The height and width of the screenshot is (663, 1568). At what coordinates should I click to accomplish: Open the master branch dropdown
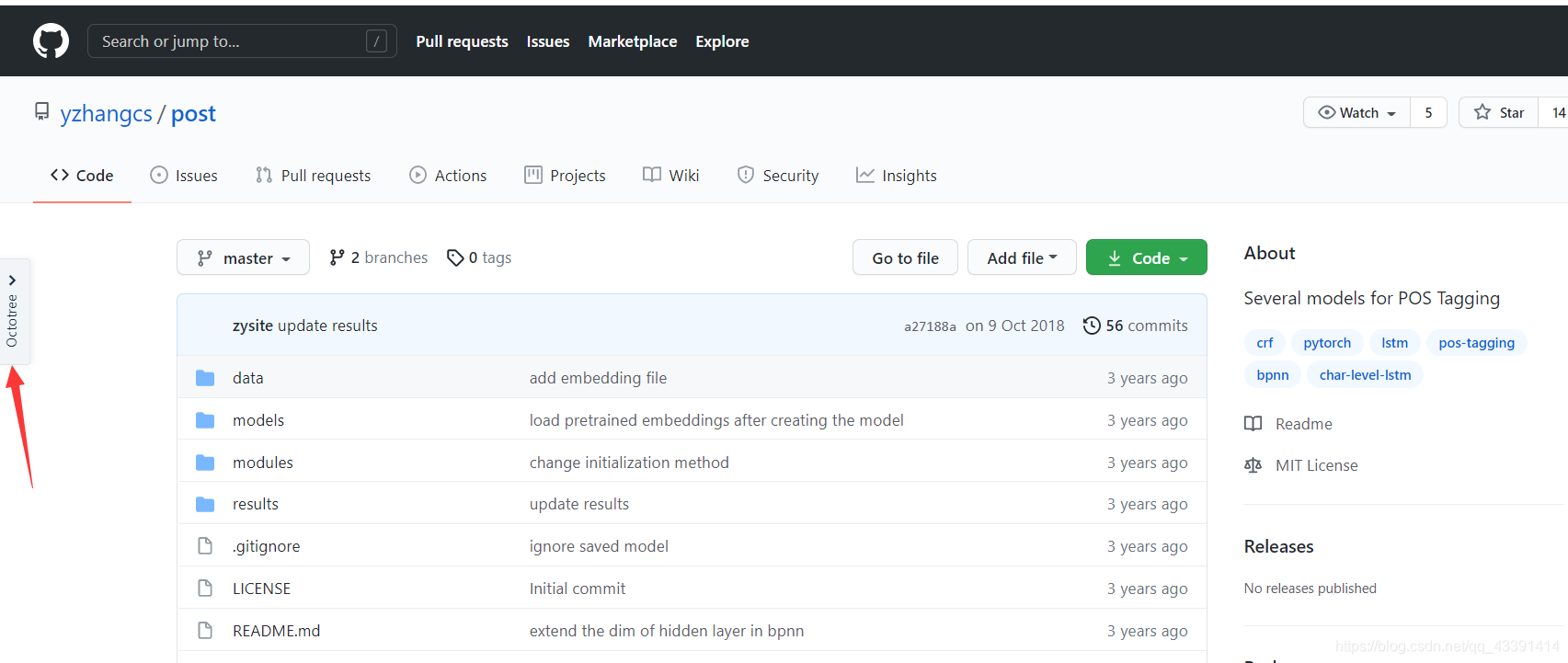[x=243, y=257]
